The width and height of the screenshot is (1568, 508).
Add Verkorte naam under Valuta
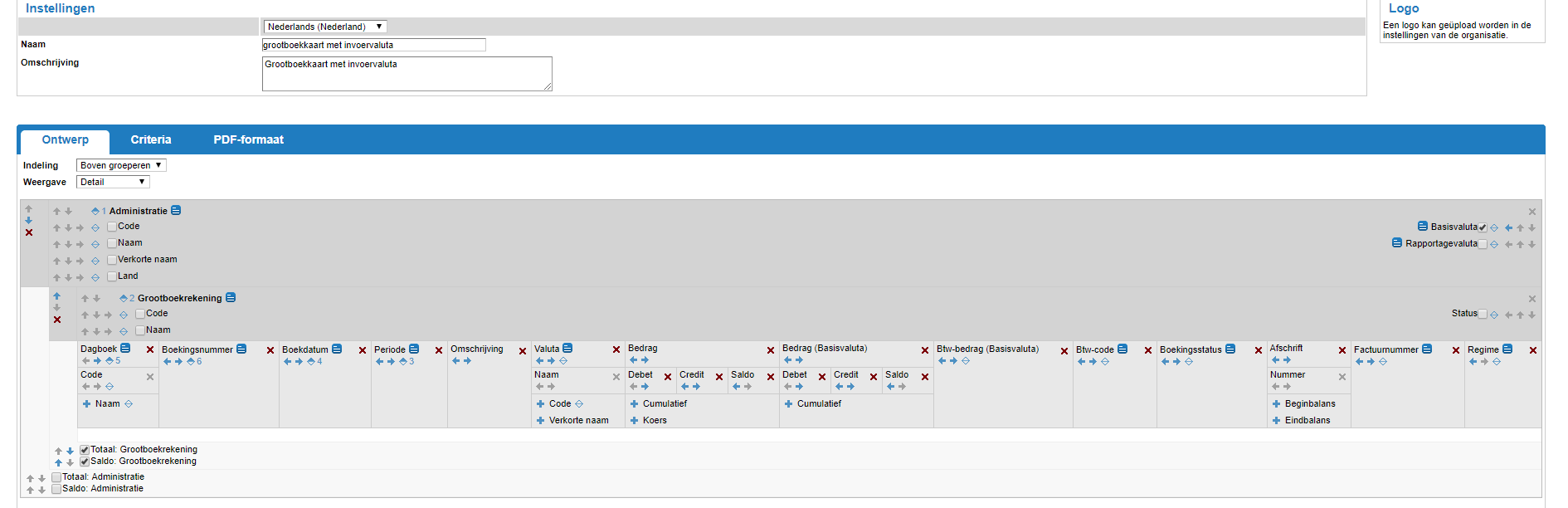click(x=540, y=421)
